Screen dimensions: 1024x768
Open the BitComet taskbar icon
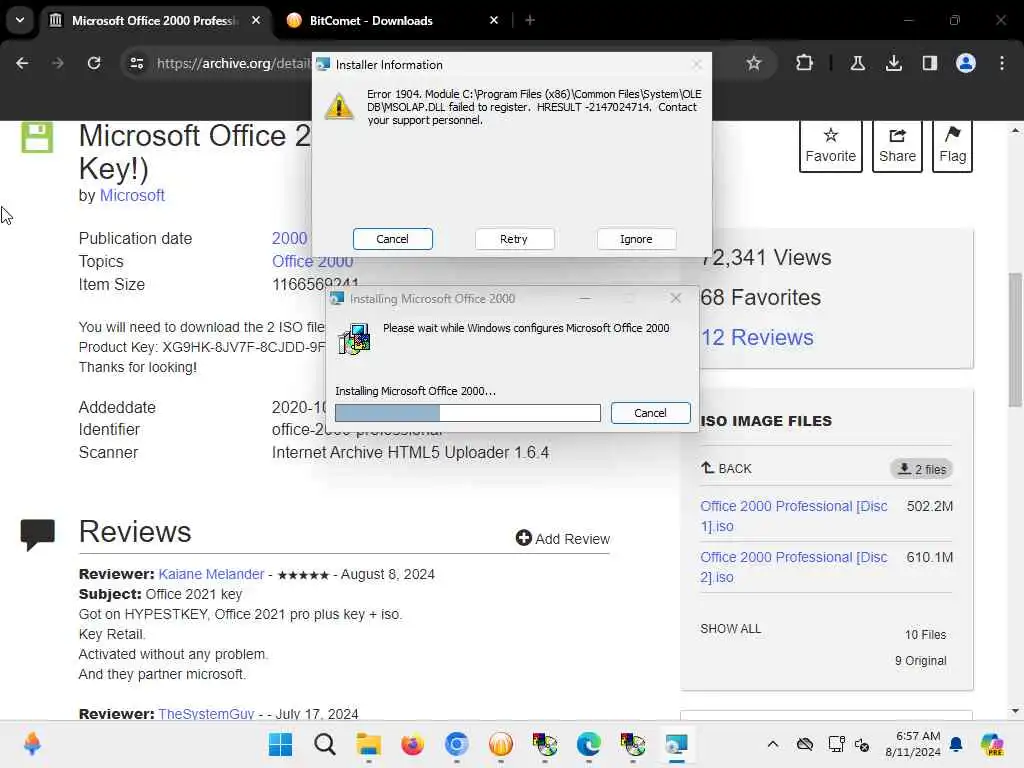[x=500, y=744]
